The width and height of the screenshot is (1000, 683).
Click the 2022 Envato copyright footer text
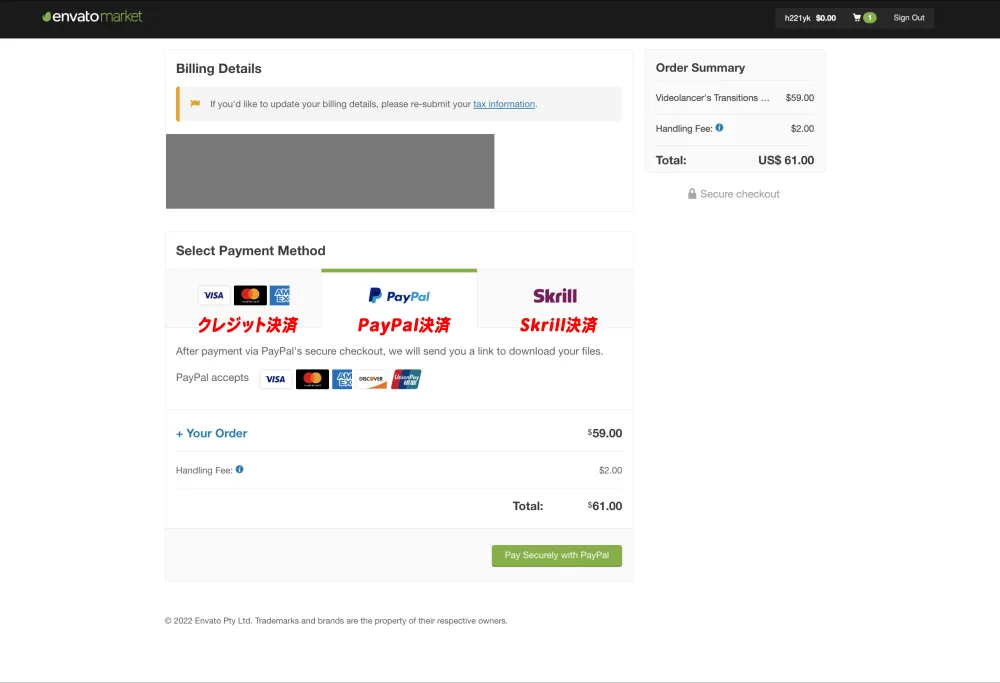pyautogui.click(x=336, y=621)
